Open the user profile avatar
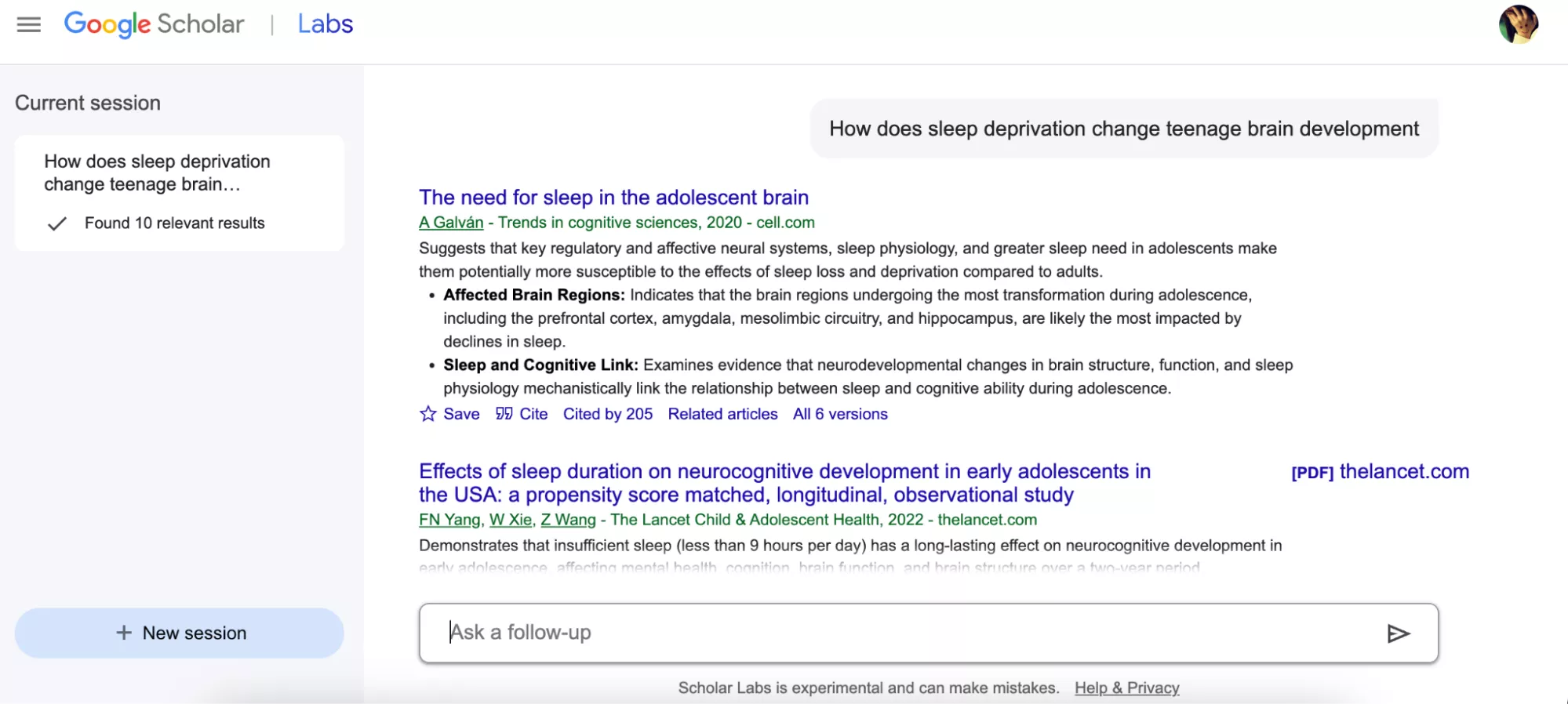1568x704 pixels. click(x=1519, y=24)
